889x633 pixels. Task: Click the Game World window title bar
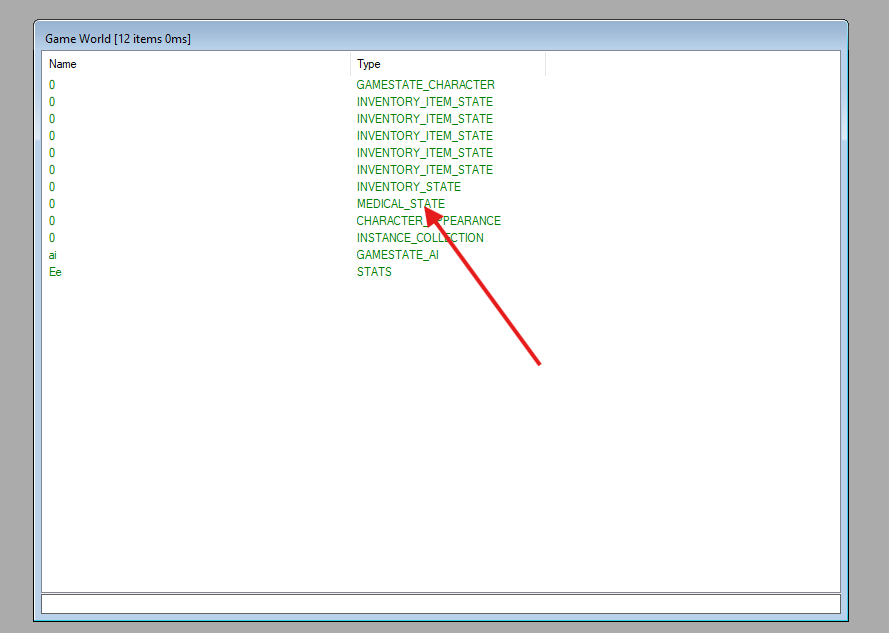click(x=441, y=38)
